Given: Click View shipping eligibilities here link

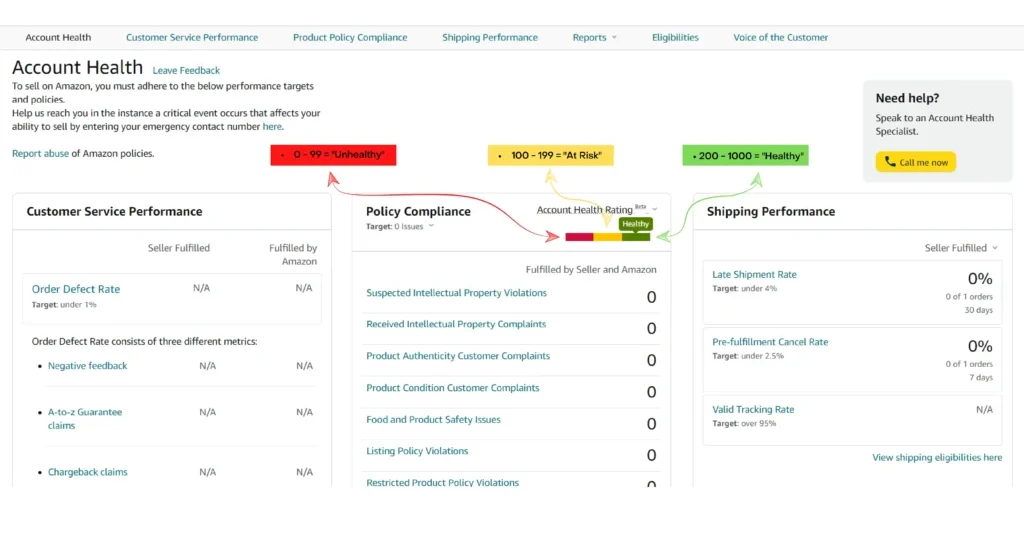Looking at the screenshot, I should click(936, 457).
